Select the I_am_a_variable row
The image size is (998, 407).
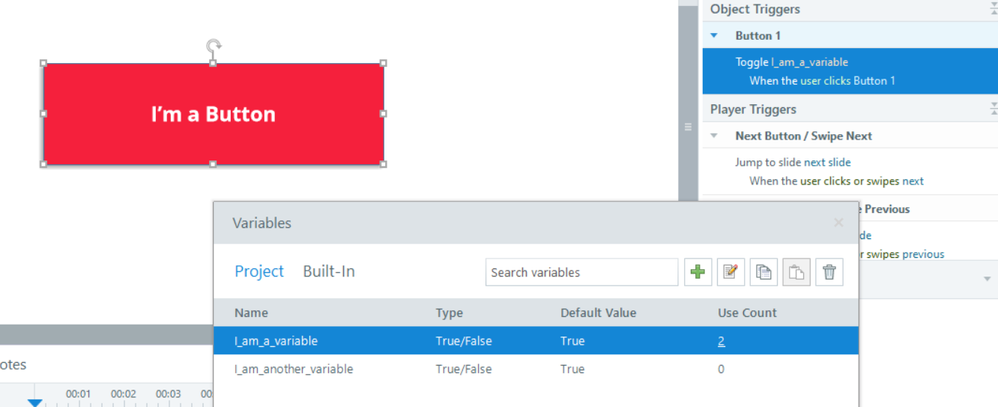536,341
